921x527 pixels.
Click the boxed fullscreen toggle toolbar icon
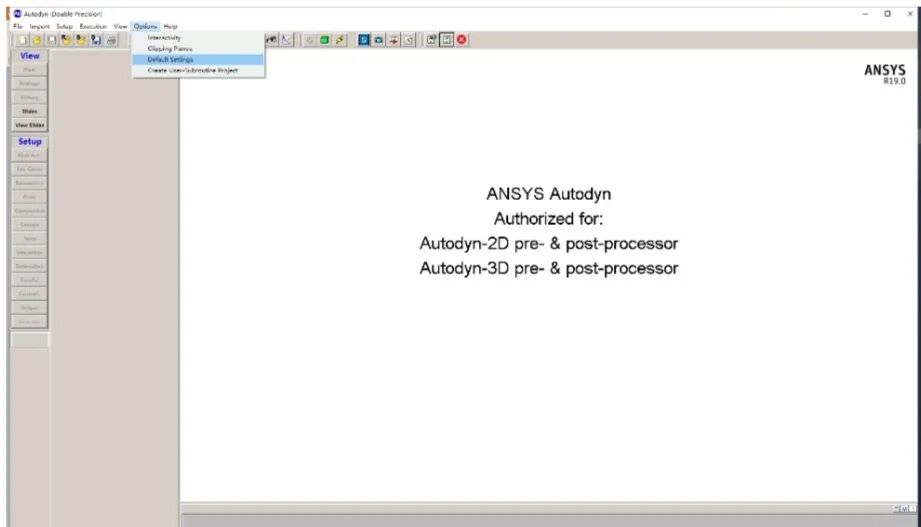pyautogui.click(x=446, y=40)
